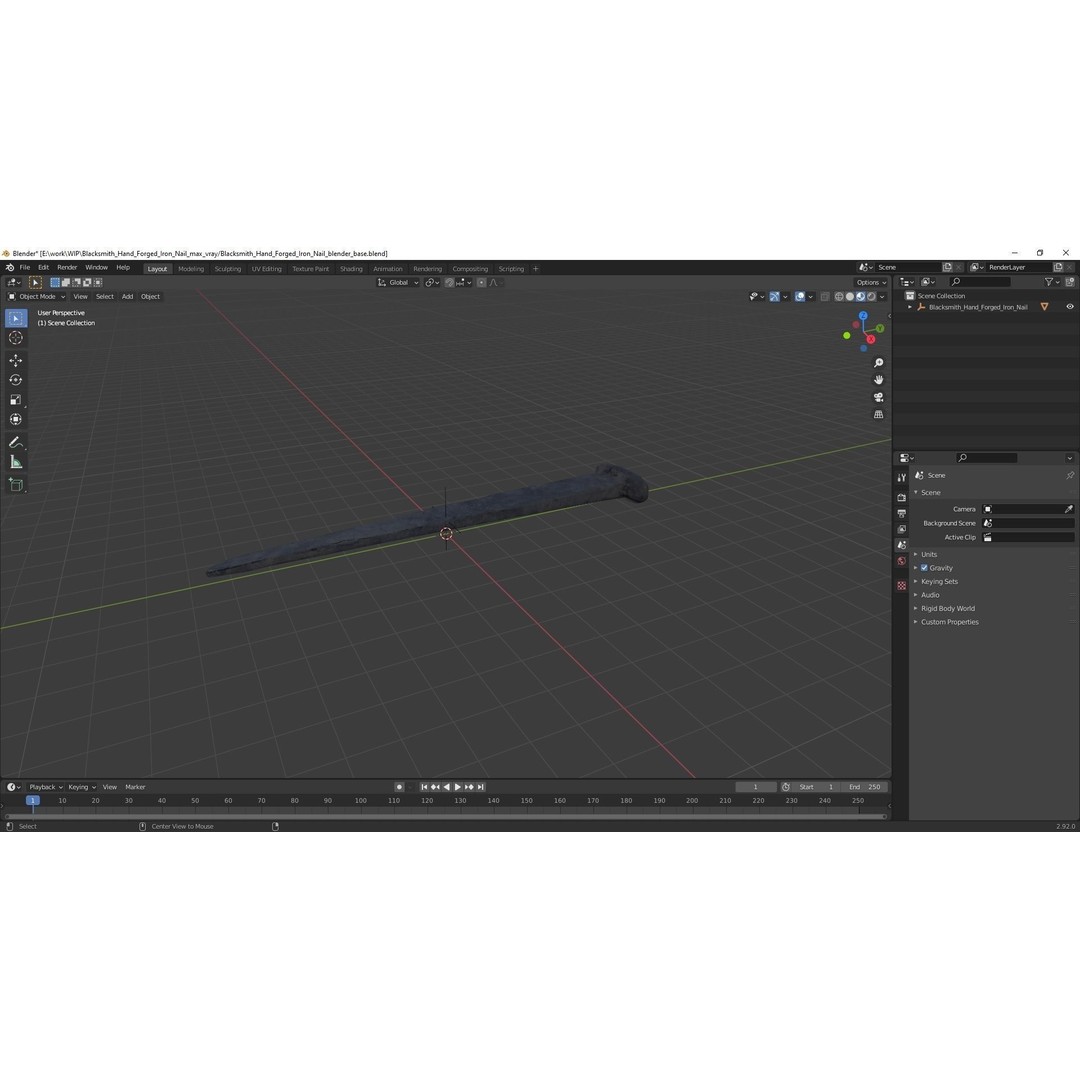
Task: Toggle viewport gizmos display
Action: (x=775, y=297)
